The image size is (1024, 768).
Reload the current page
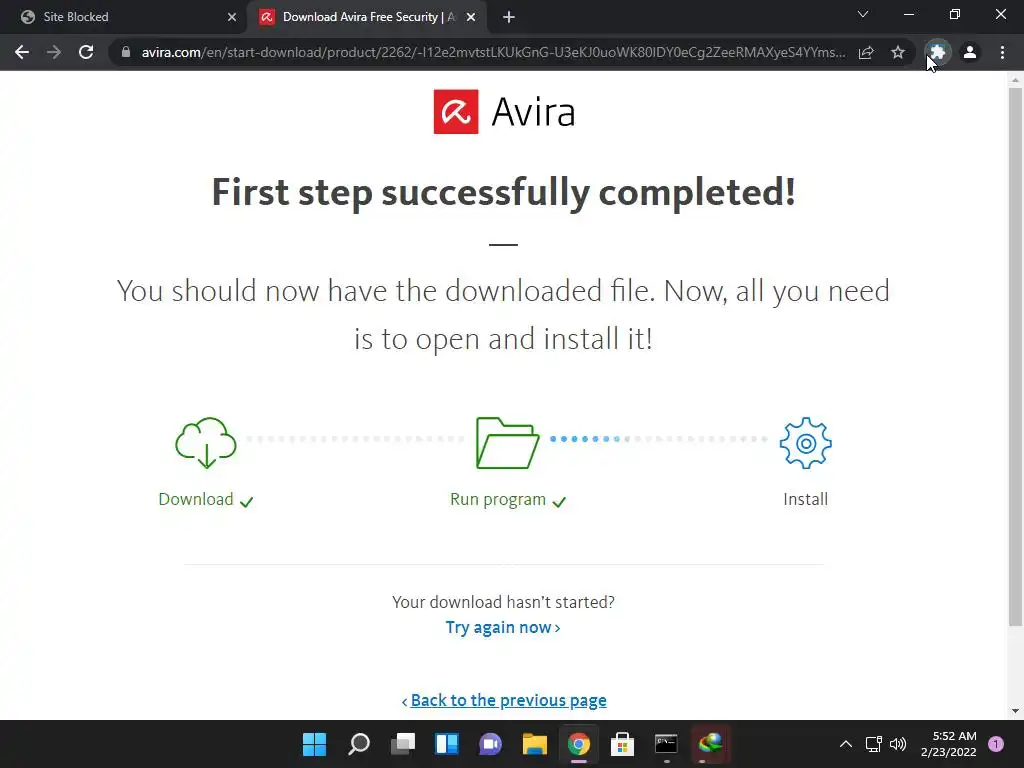(x=86, y=52)
